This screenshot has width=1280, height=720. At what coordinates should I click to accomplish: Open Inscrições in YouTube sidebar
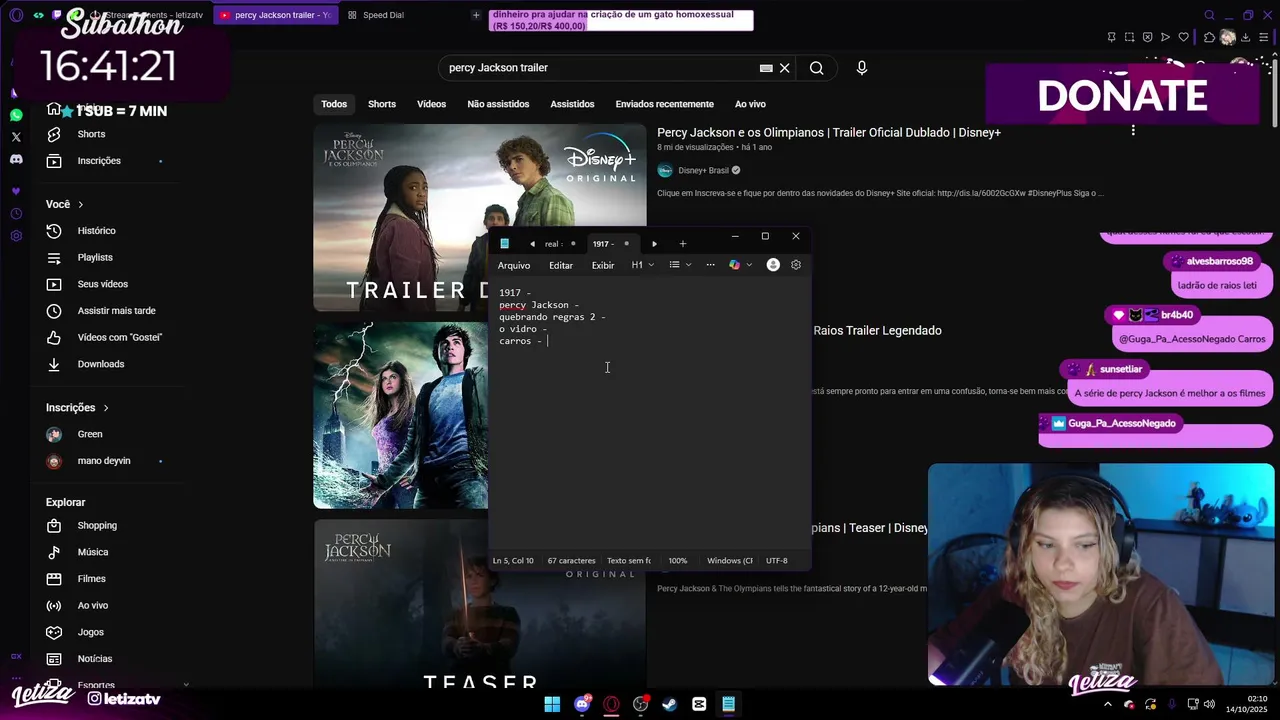(99, 161)
